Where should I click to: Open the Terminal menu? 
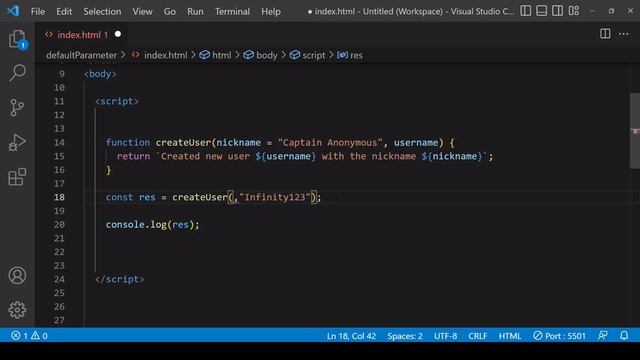(232, 11)
